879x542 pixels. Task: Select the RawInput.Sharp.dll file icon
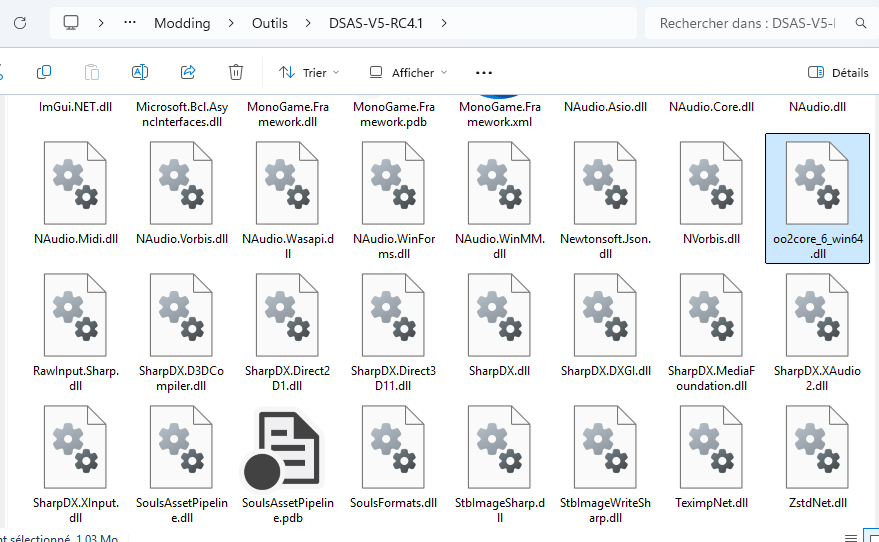pyautogui.click(x=75, y=316)
